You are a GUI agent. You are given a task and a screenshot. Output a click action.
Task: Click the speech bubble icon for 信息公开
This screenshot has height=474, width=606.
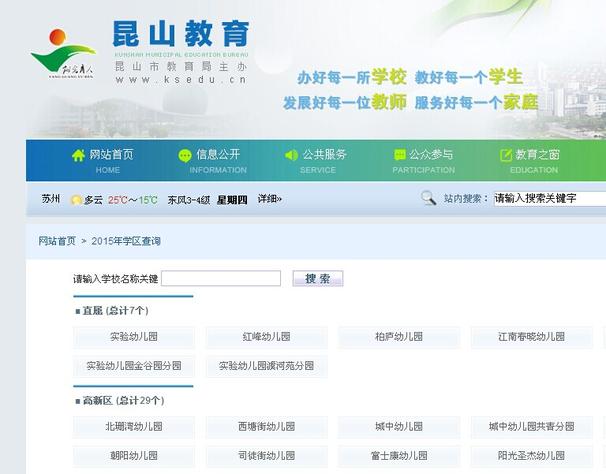tap(185, 155)
